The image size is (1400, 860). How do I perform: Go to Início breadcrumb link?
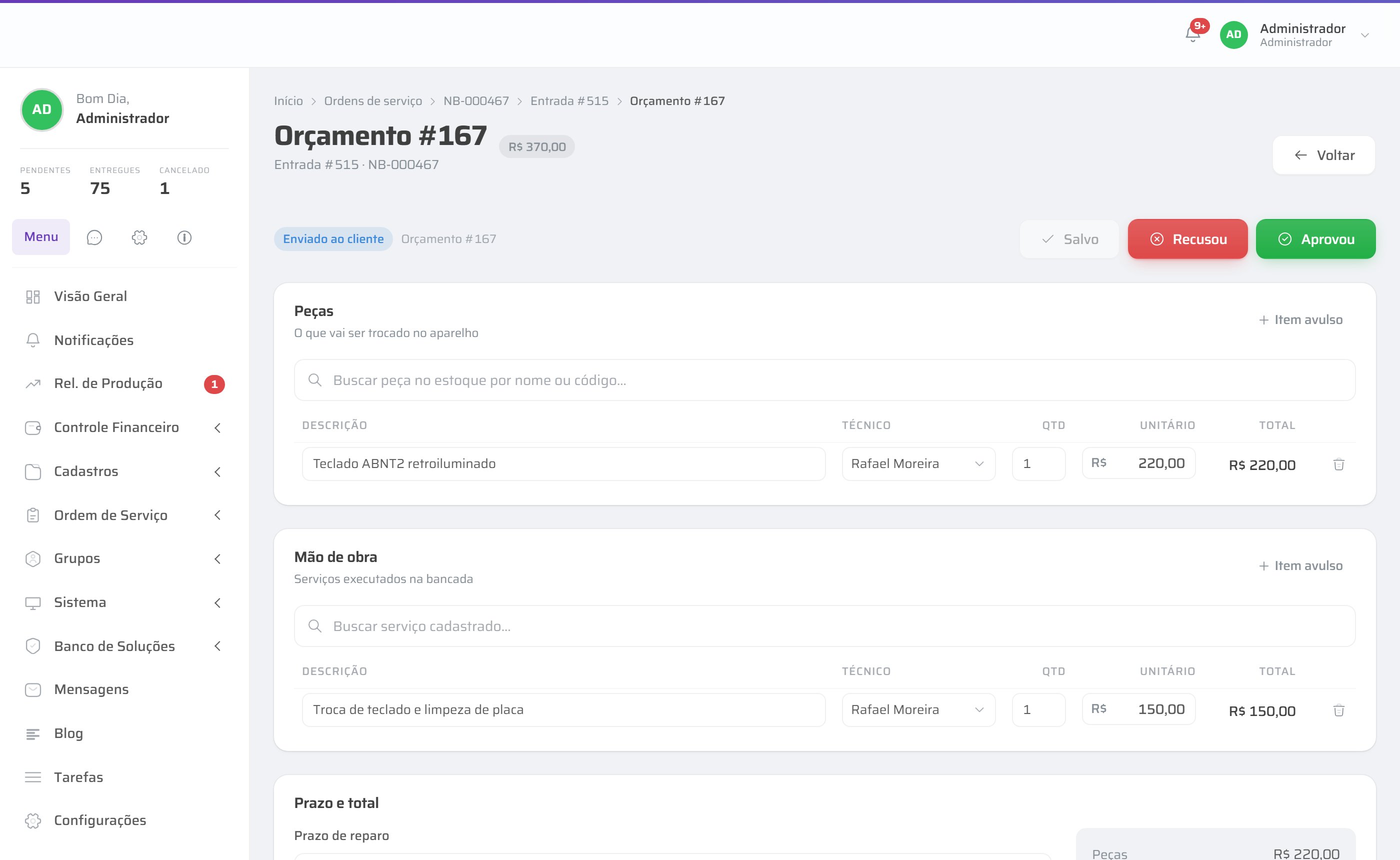[288, 101]
